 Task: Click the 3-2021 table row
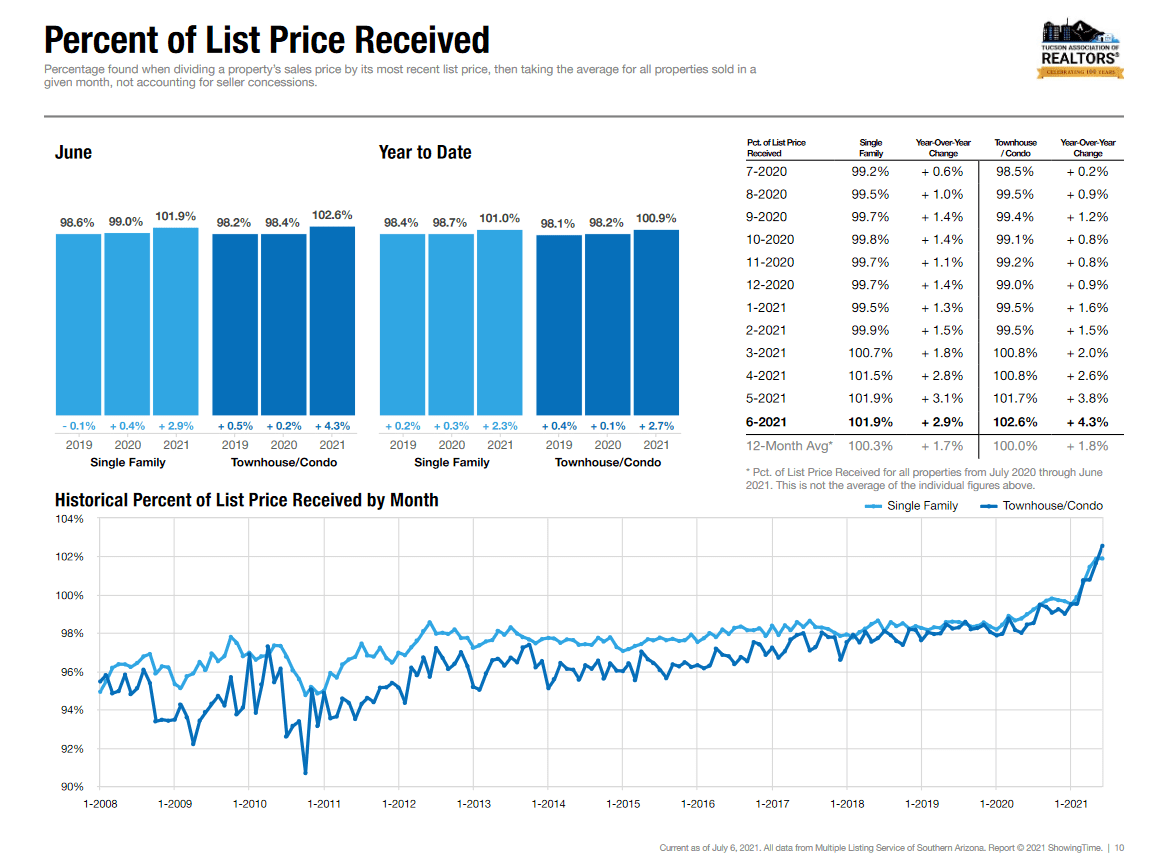click(x=930, y=353)
